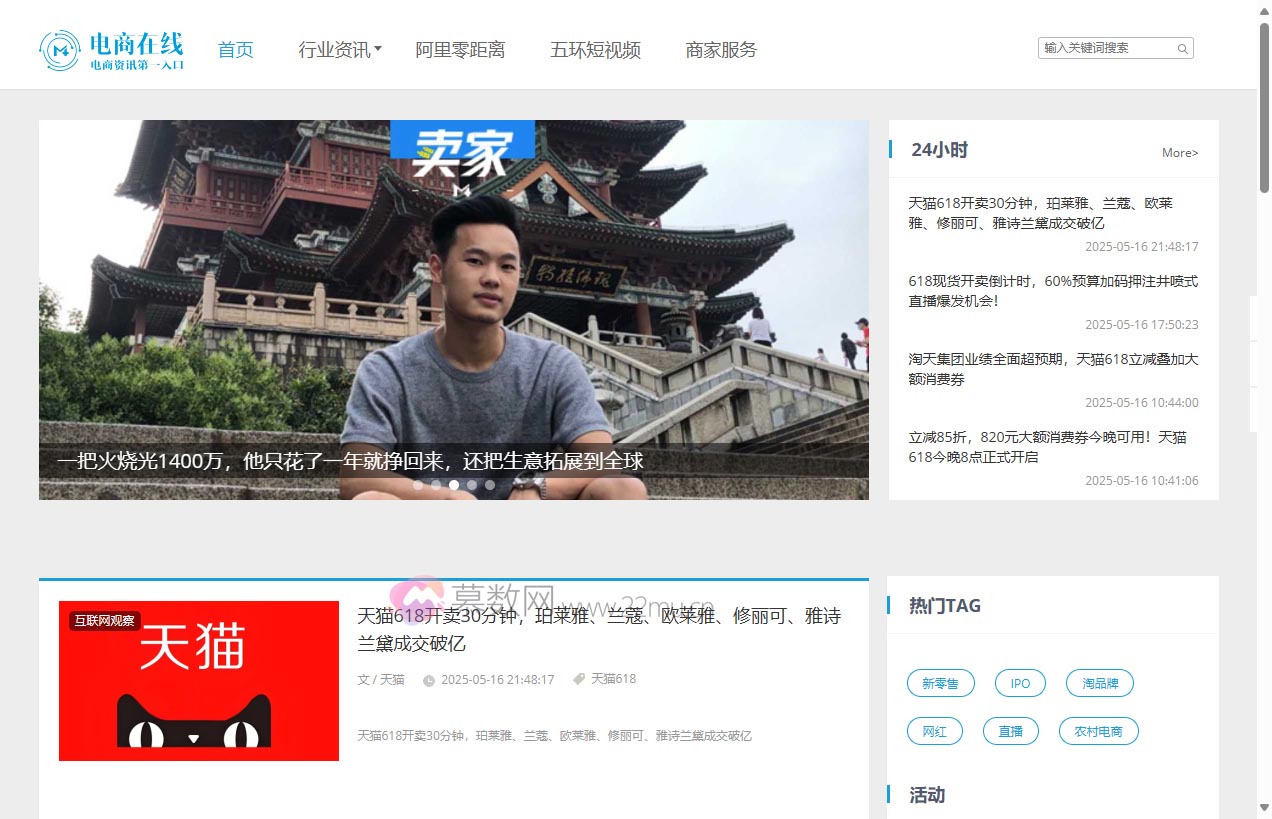Switch to the last carousel dot
The width and height of the screenshot is (1272, 819).
point(490,485)
